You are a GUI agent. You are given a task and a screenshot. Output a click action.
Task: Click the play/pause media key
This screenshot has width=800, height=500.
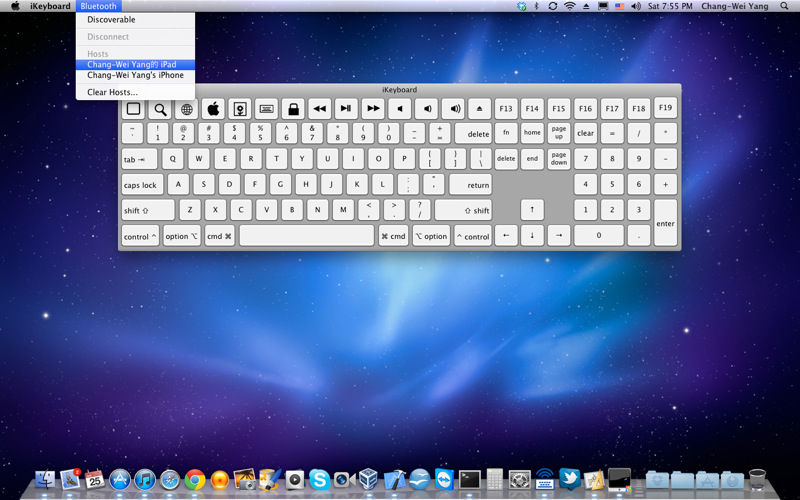346,109
